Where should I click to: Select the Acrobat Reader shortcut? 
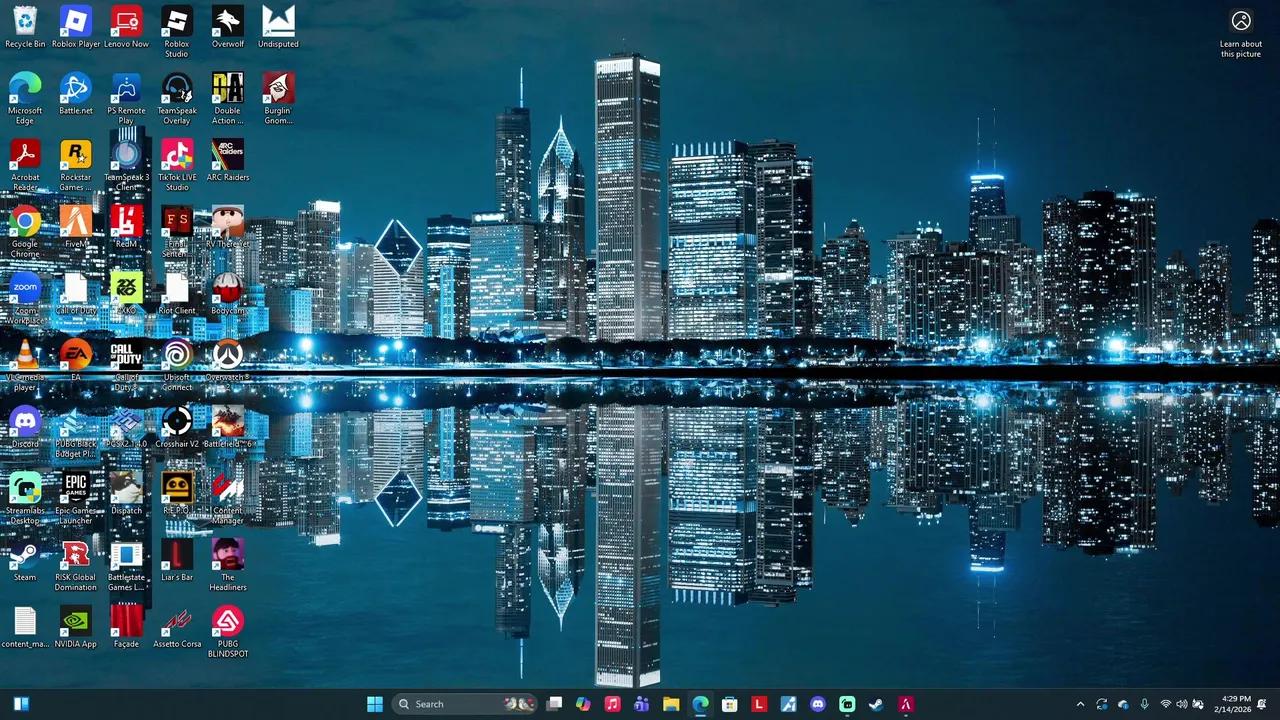click(x=25, y=166)
